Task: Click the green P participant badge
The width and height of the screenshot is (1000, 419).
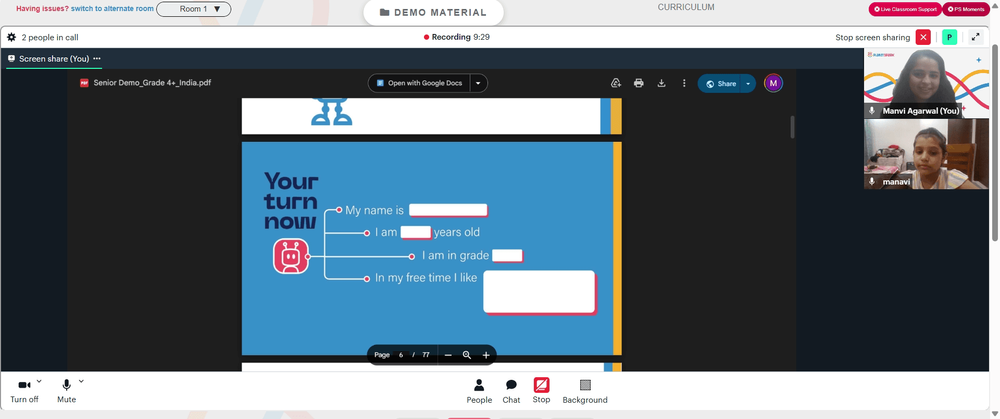Action: click(949, 38)
